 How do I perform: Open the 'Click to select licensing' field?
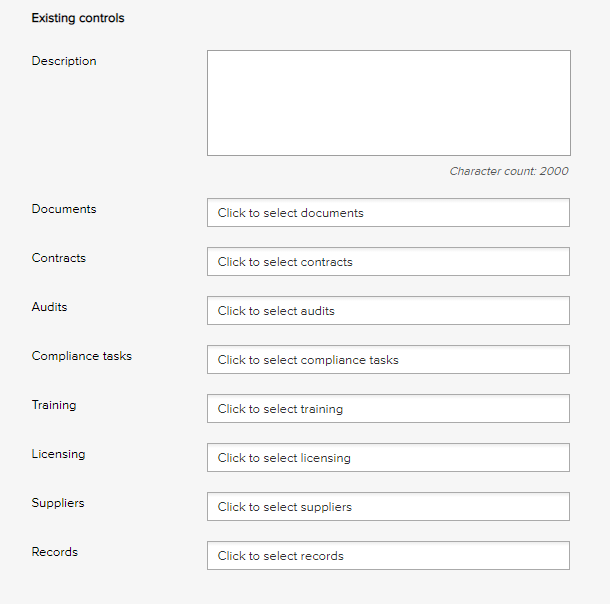388,458
